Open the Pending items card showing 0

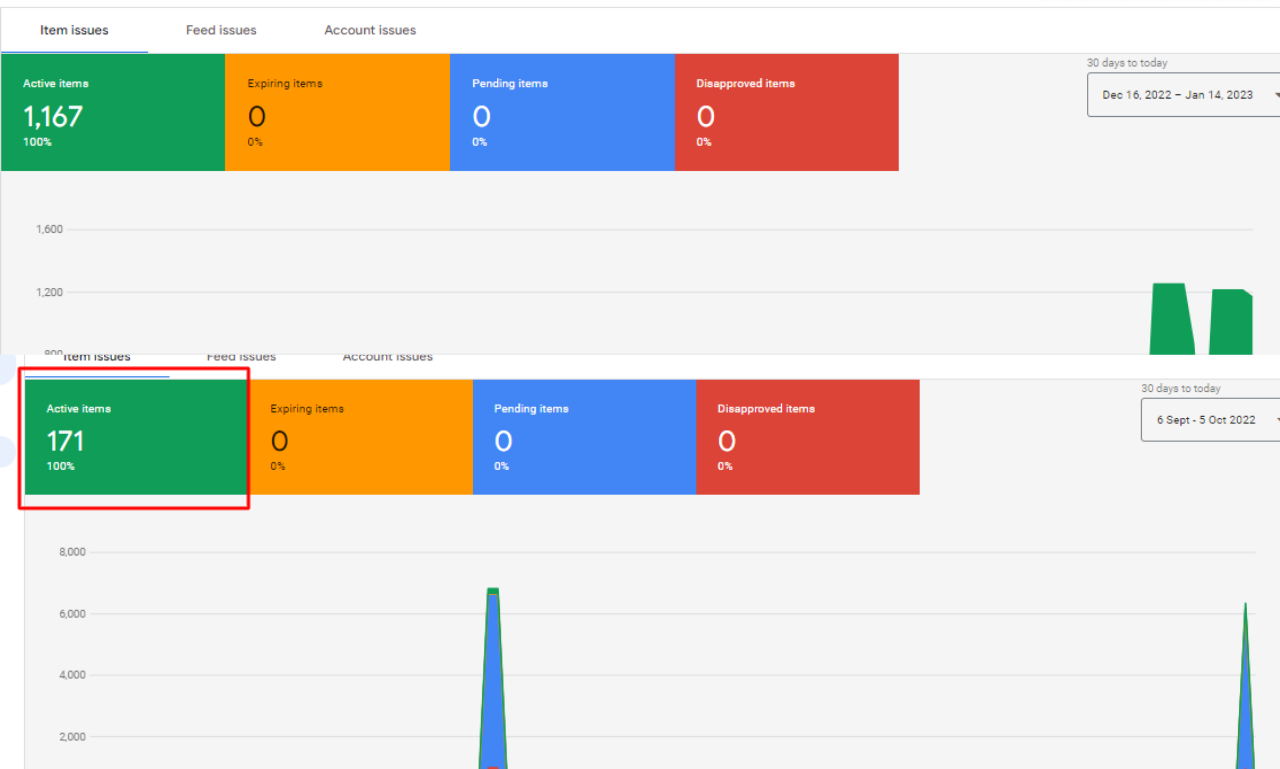coord(562,112)
